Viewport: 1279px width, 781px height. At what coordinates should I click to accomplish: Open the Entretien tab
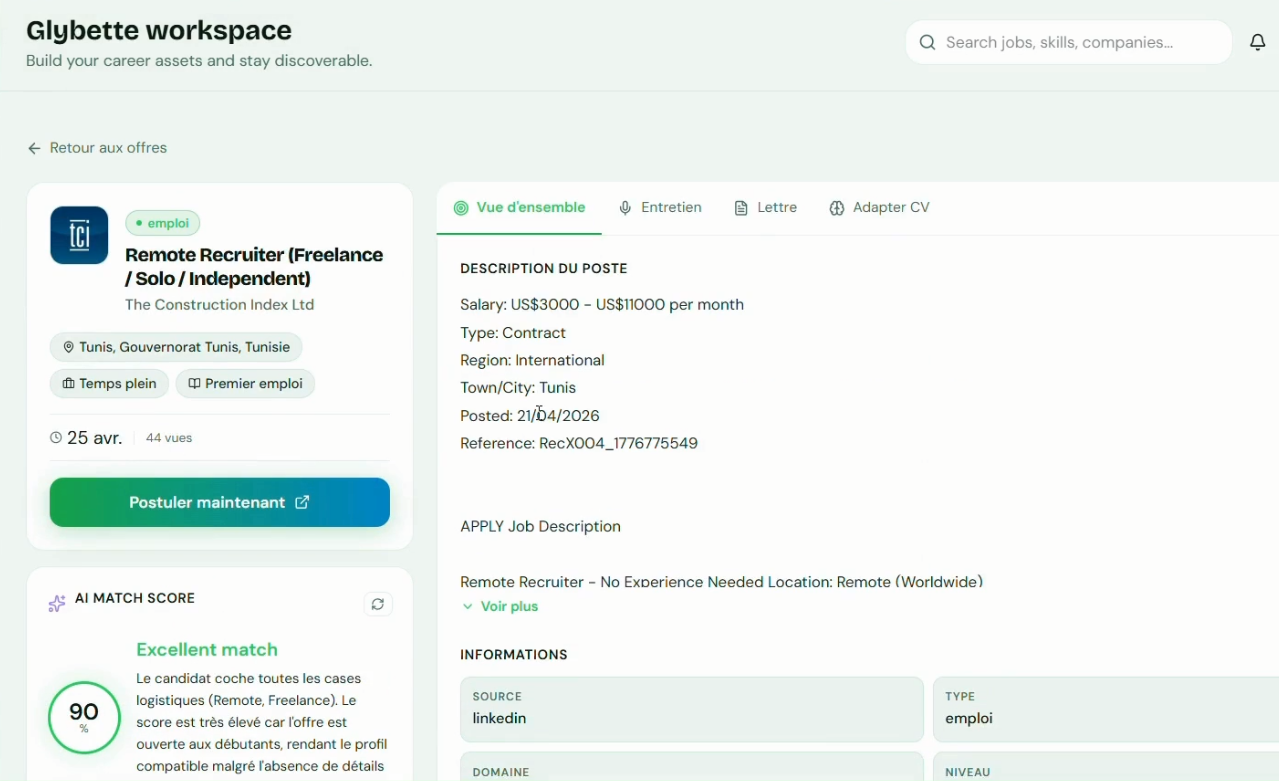660,208
